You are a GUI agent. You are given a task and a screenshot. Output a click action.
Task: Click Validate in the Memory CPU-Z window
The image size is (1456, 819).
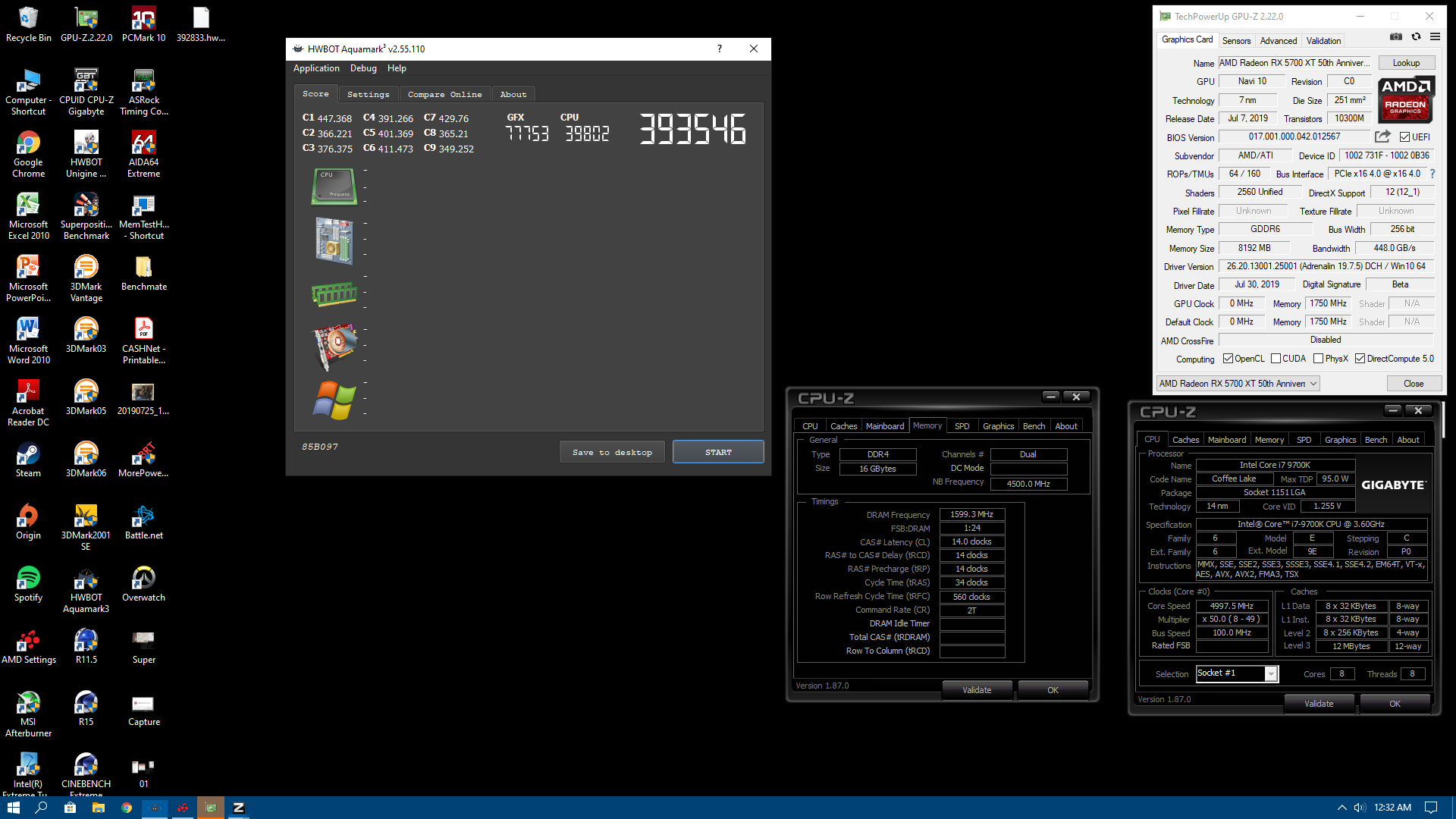977,690
